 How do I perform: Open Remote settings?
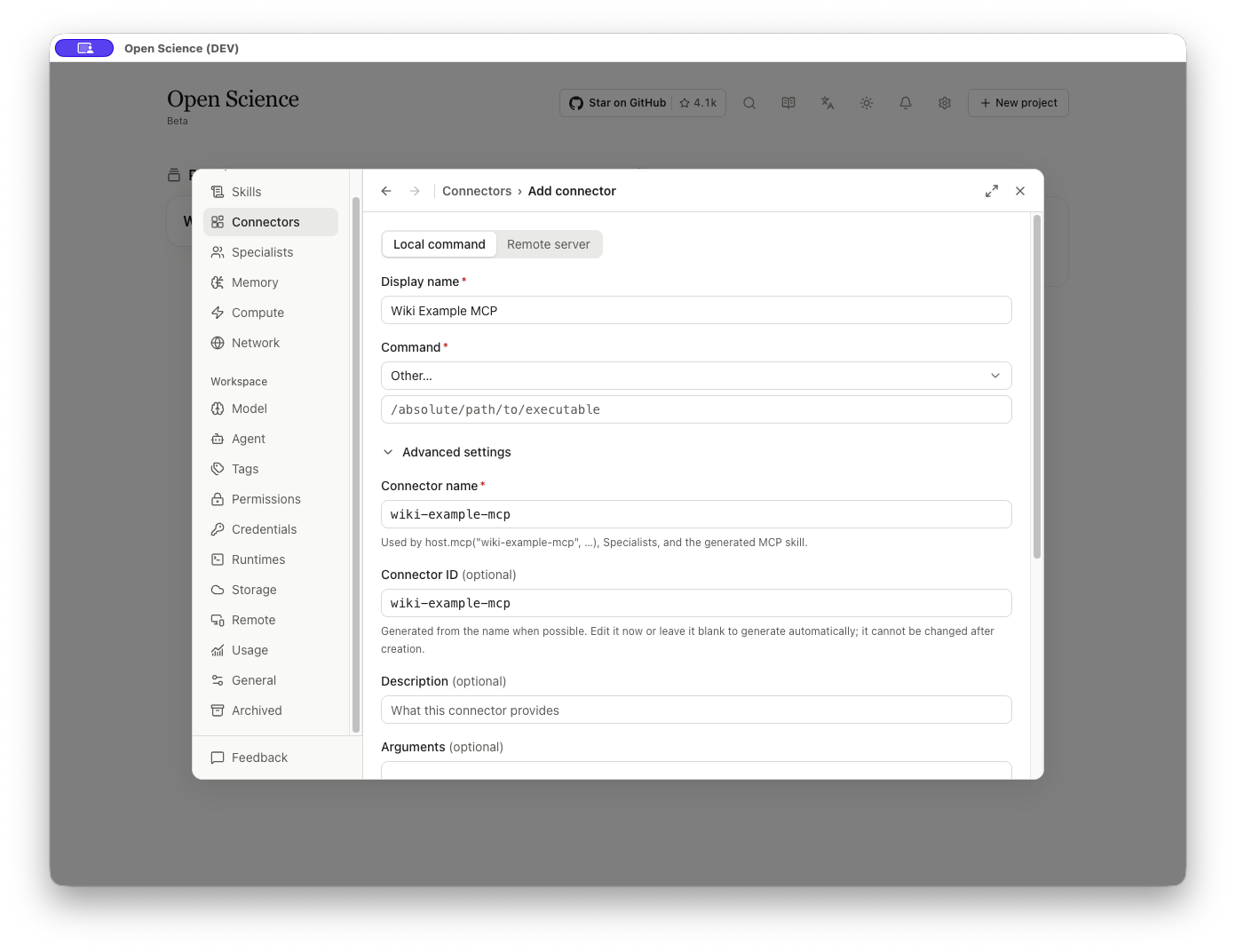tap(270, 620)
